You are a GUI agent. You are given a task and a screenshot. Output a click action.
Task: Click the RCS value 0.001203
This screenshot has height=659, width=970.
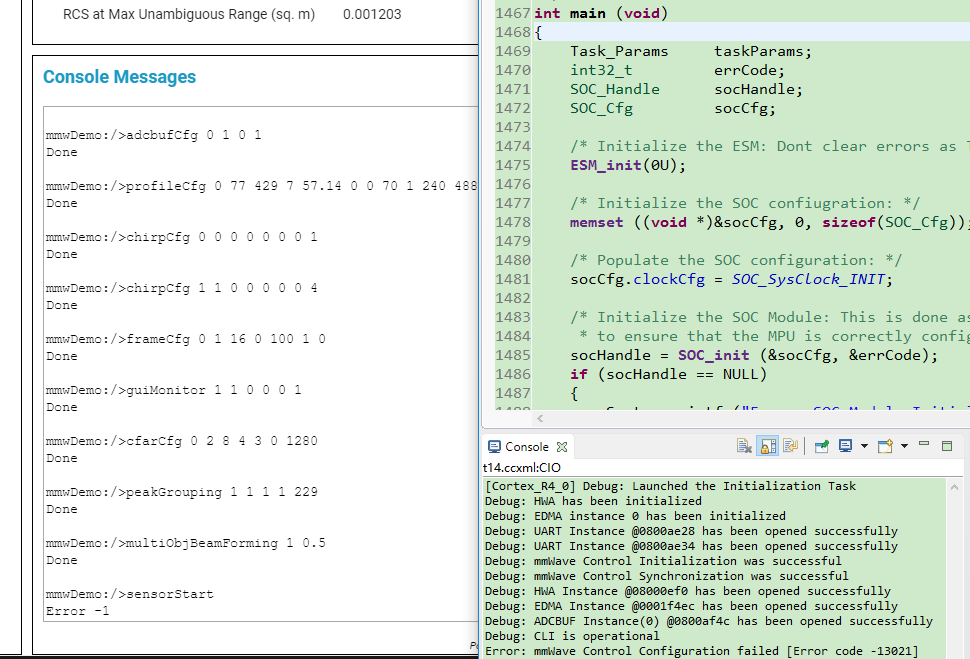pos(372,14)
